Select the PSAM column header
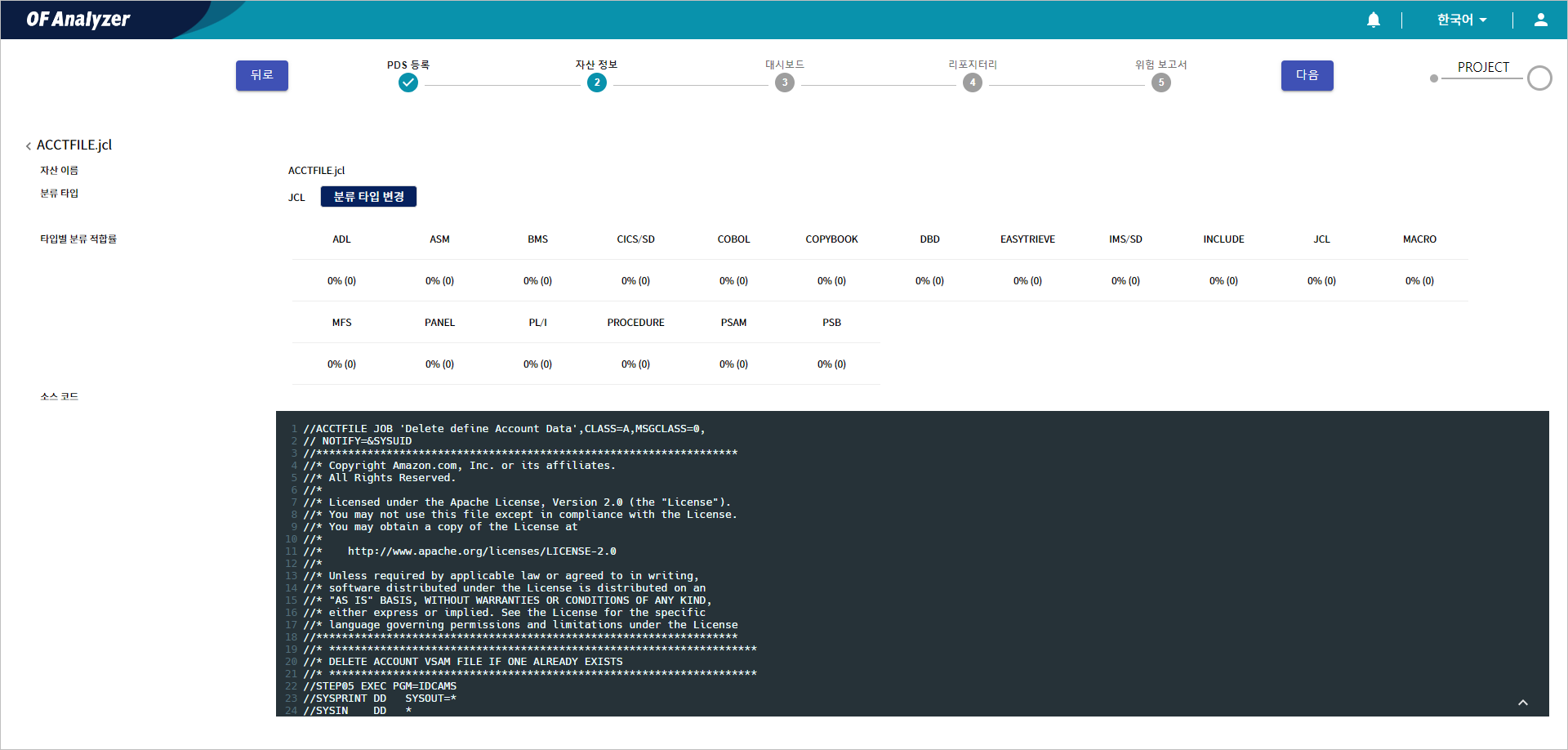 tap(733, 323)
